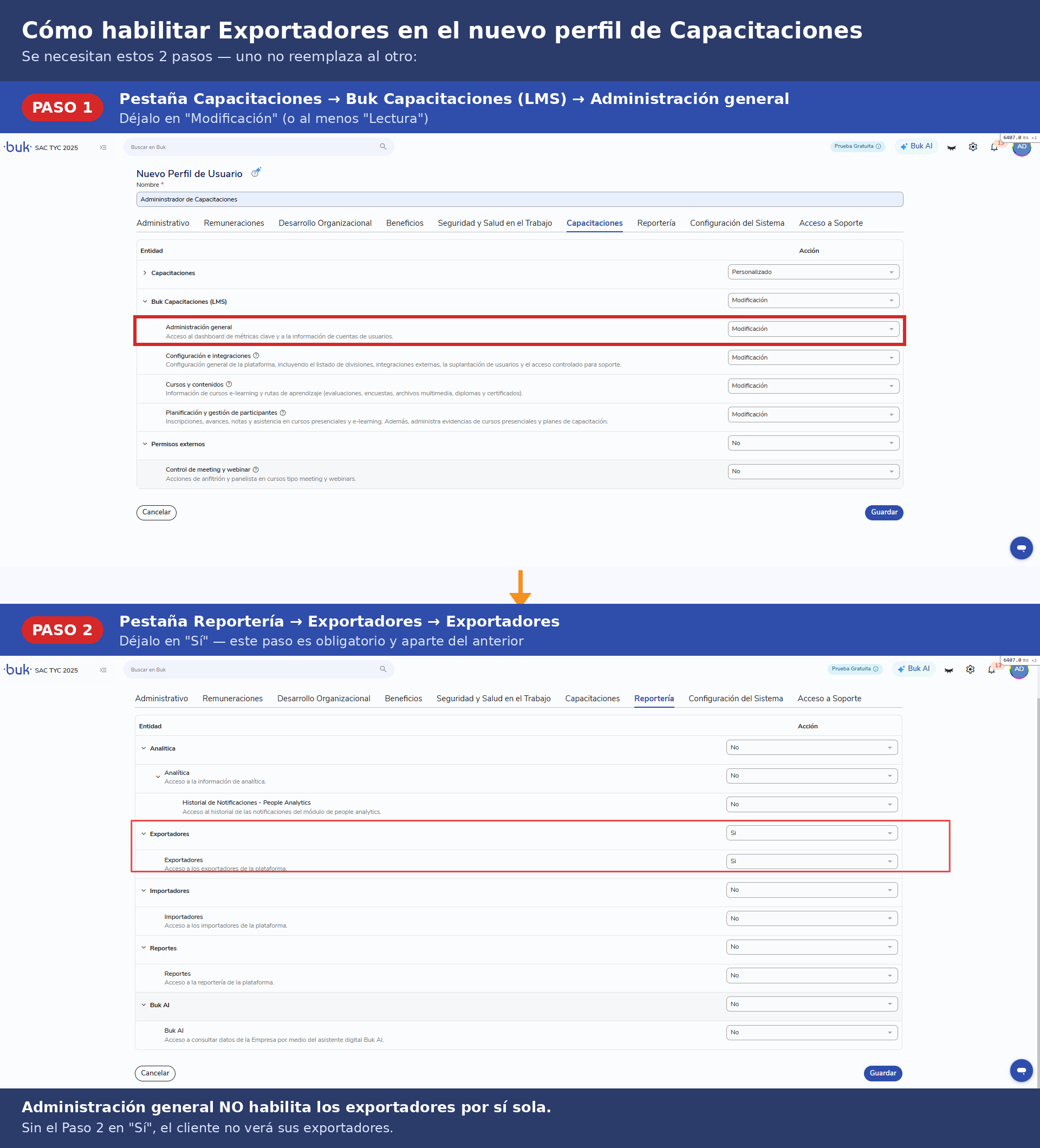Switch to Reportería tab in Paso 1 screenshot

click(x=656, y=223)
